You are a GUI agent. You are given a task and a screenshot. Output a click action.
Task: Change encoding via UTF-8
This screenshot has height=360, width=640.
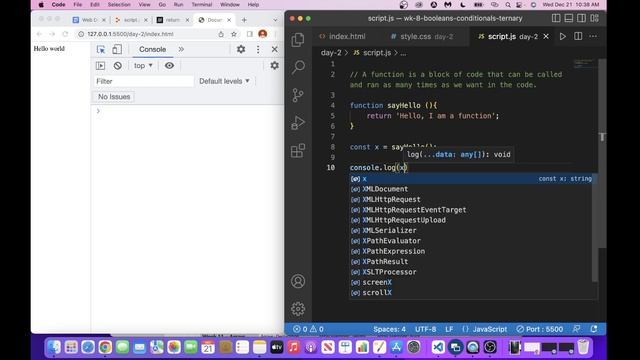[425, 329]
